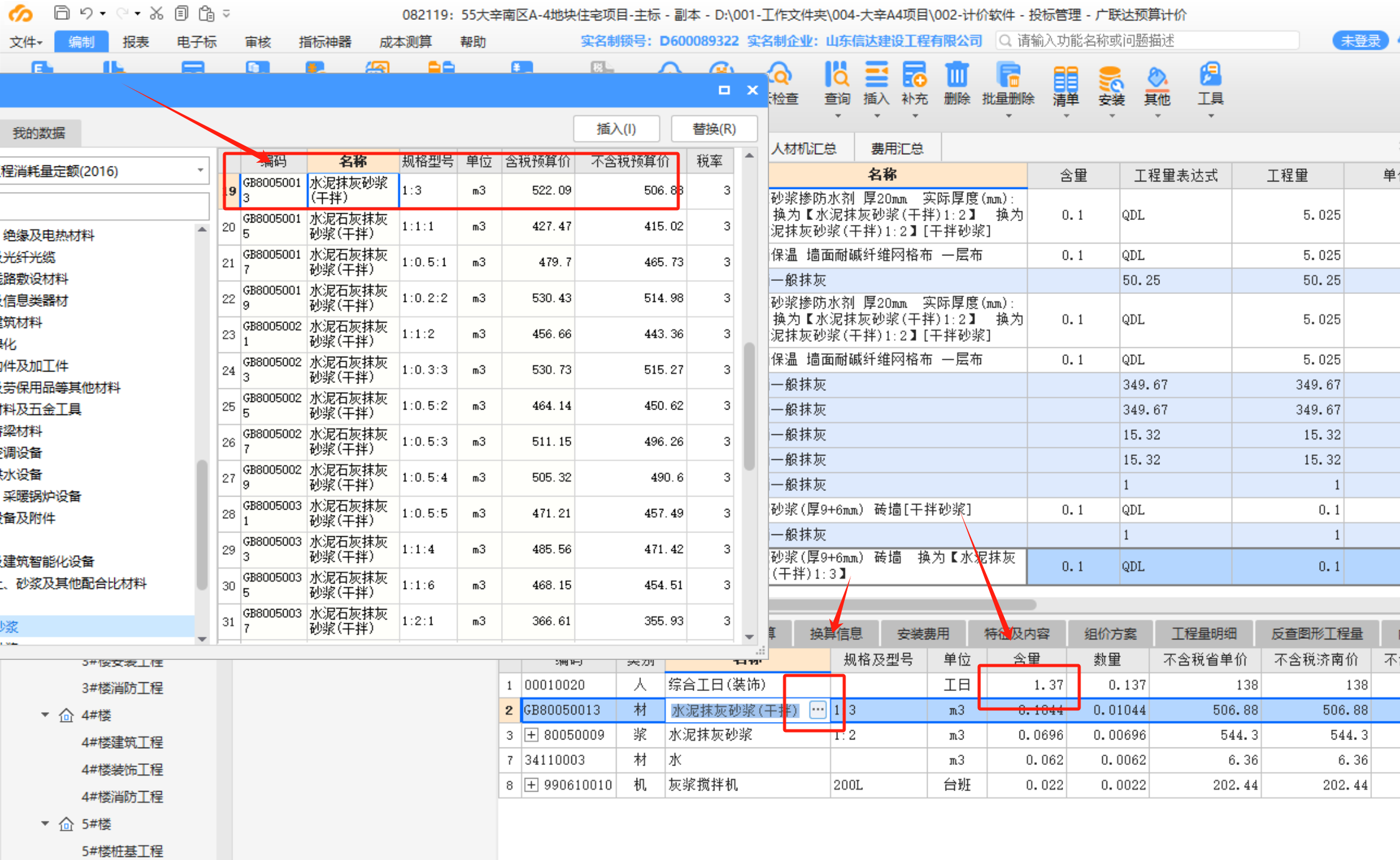Collapse the 4#楼 tree node
Viewport: 1400px width, 860px height.
(x=45, y=715)
